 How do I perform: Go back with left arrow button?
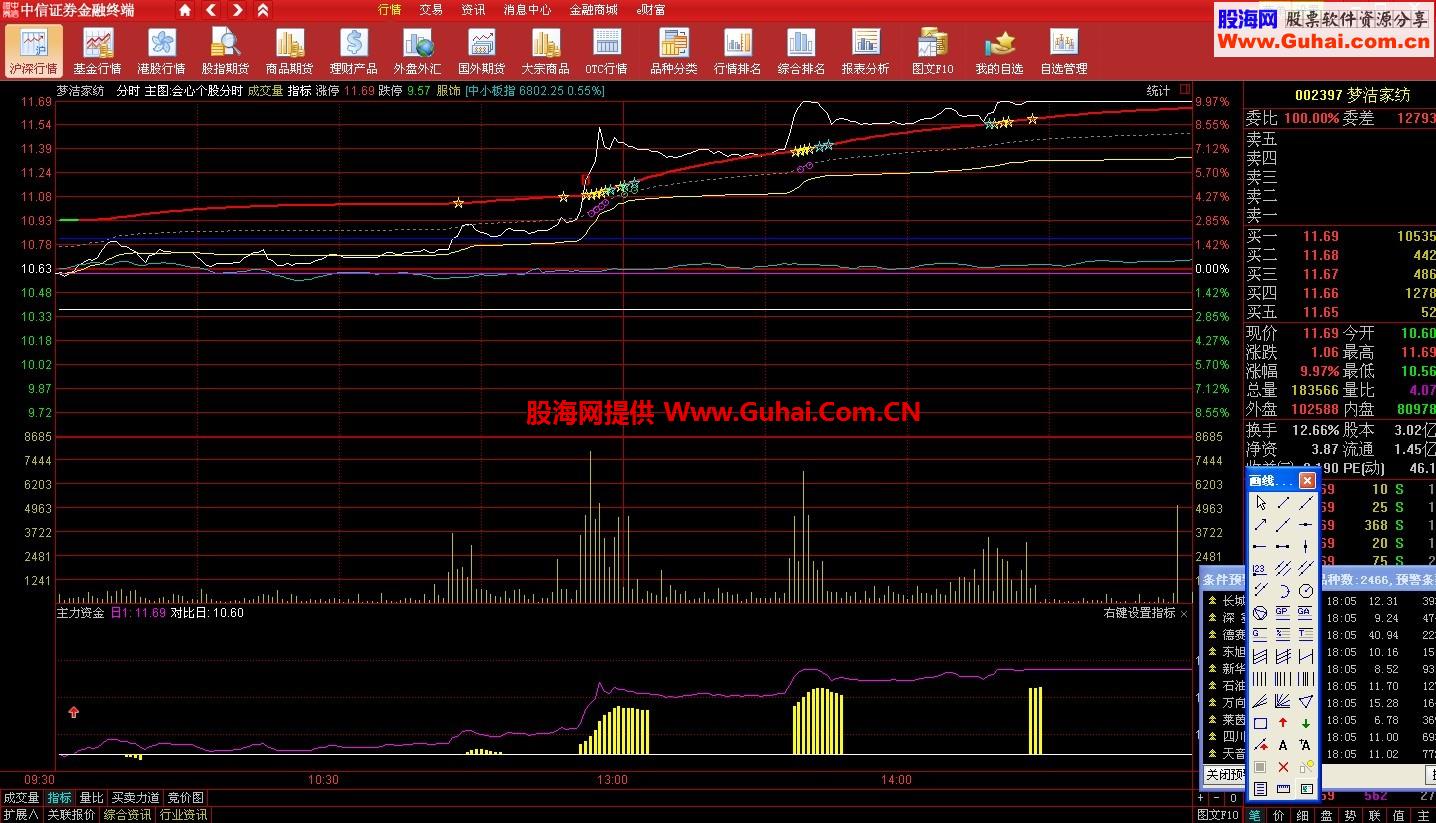click(x=211, y=10)
